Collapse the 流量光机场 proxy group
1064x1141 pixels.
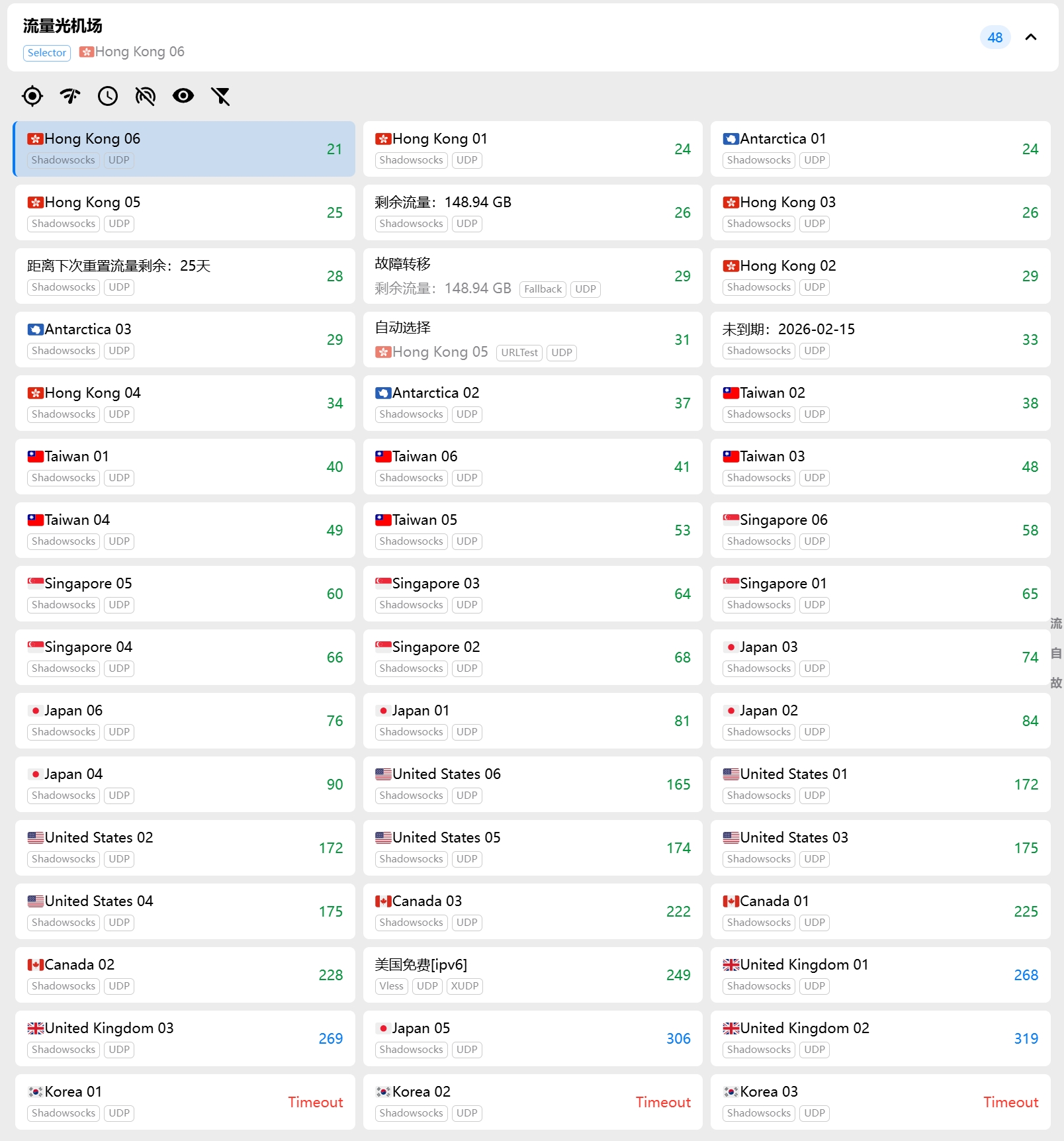click(x=1030, y=38)
